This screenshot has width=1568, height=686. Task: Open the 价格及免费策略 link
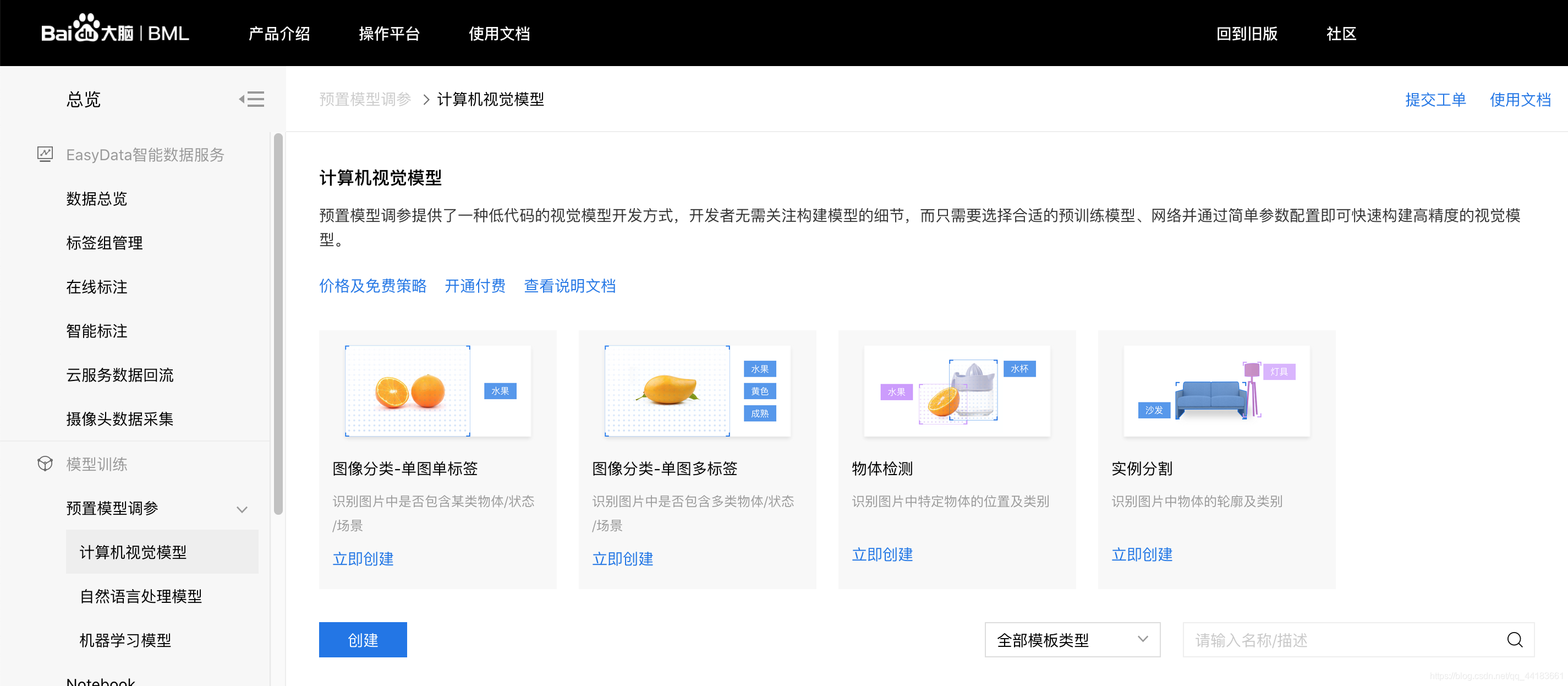(372, 286)
